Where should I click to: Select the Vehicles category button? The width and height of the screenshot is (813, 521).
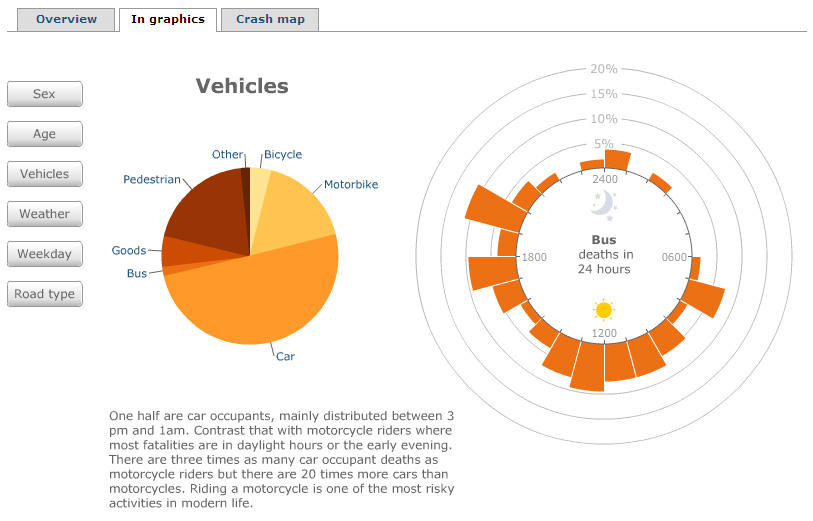point(44,174)
